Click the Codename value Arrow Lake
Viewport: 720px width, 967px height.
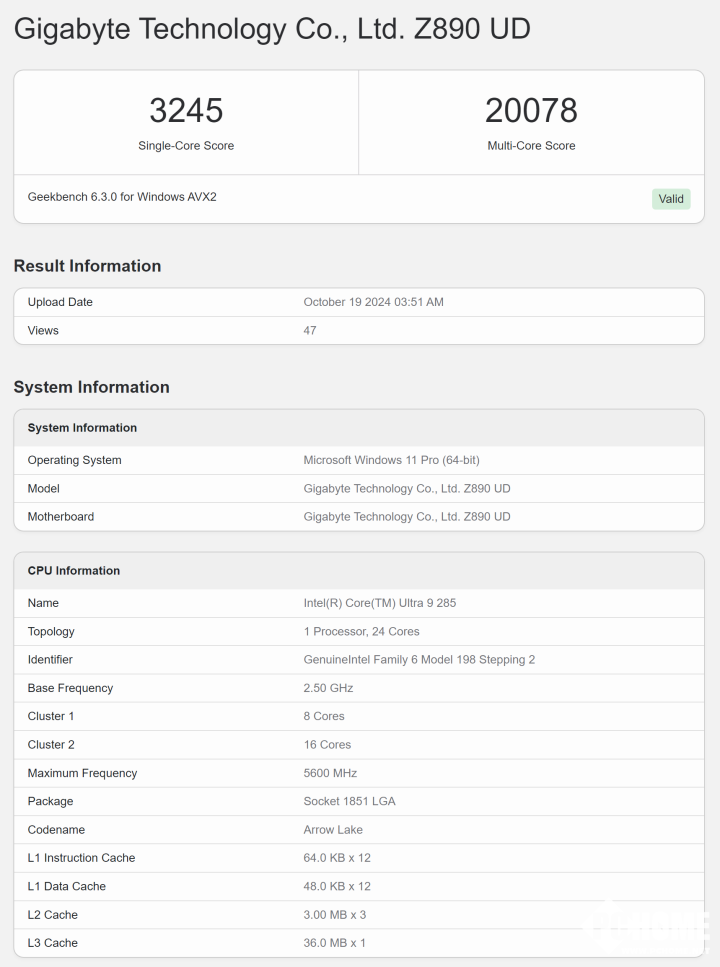[x=333, y=830]
